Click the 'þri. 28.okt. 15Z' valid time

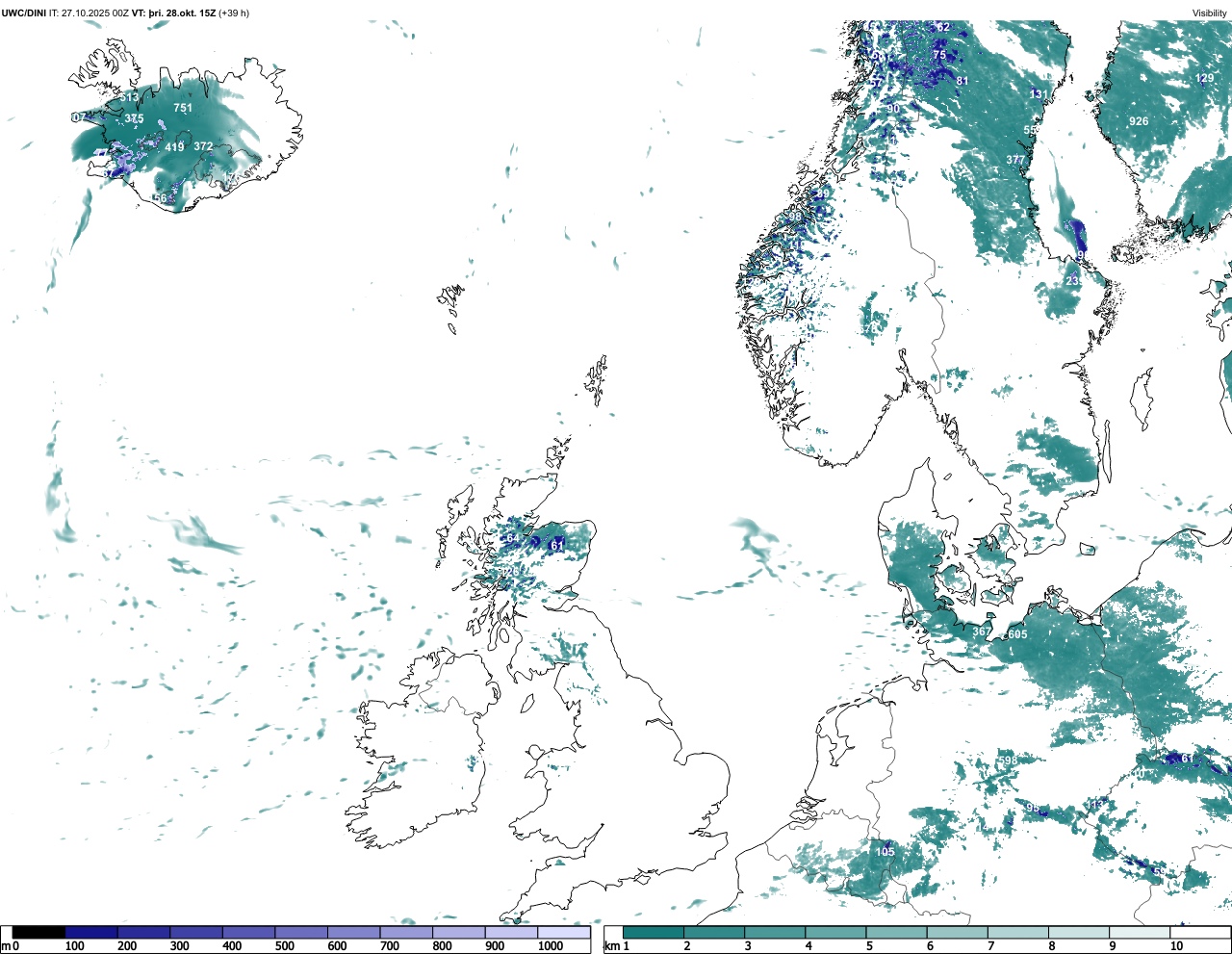click(x=182, y=13)
